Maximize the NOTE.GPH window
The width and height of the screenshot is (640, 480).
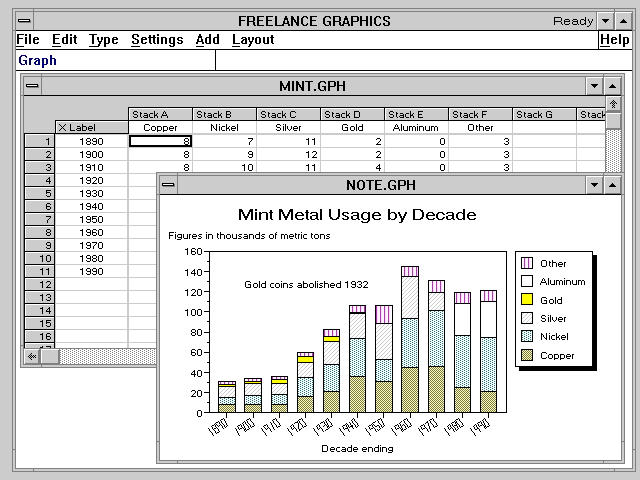(x=612, y=185)
